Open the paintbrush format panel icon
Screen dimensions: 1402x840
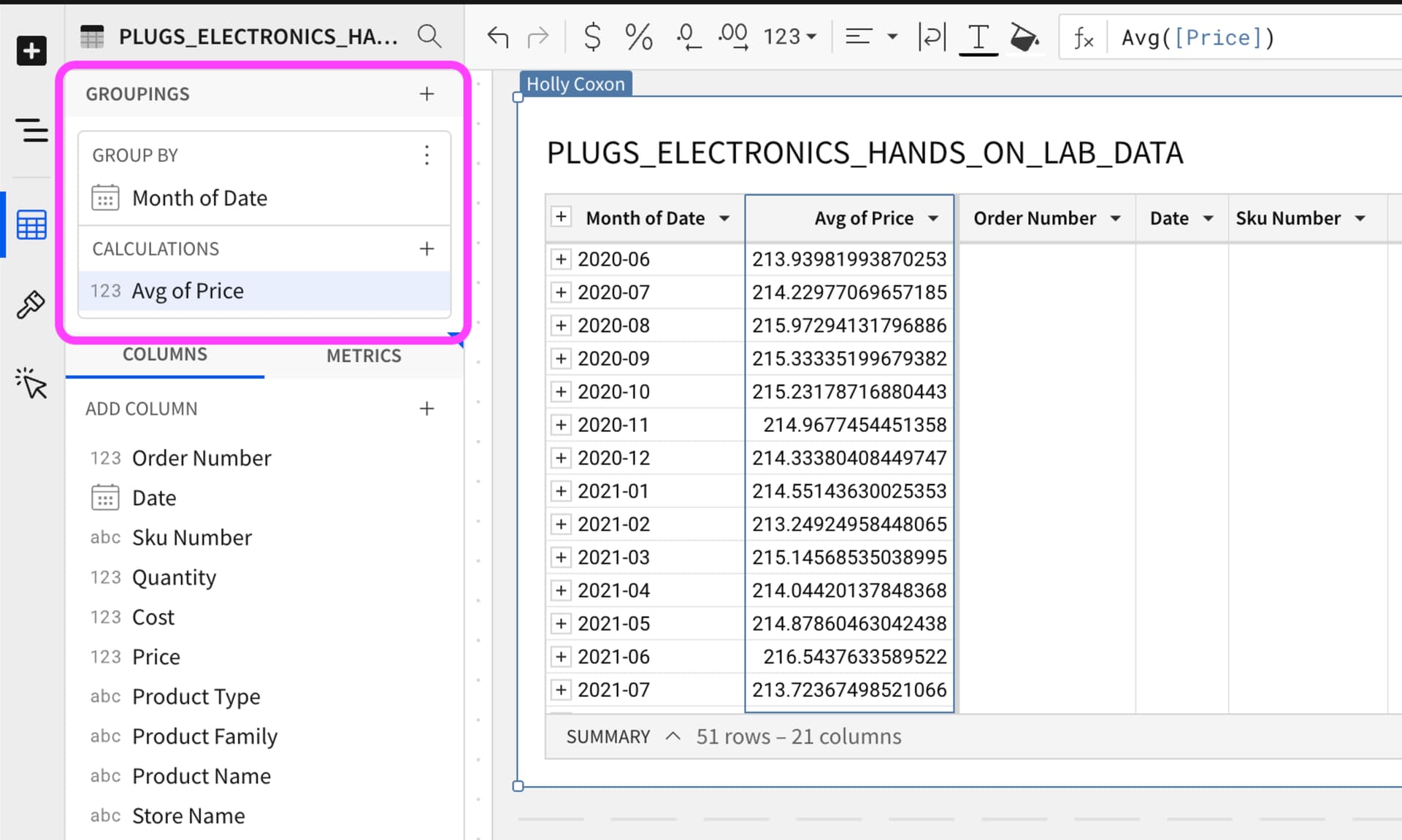31,305
